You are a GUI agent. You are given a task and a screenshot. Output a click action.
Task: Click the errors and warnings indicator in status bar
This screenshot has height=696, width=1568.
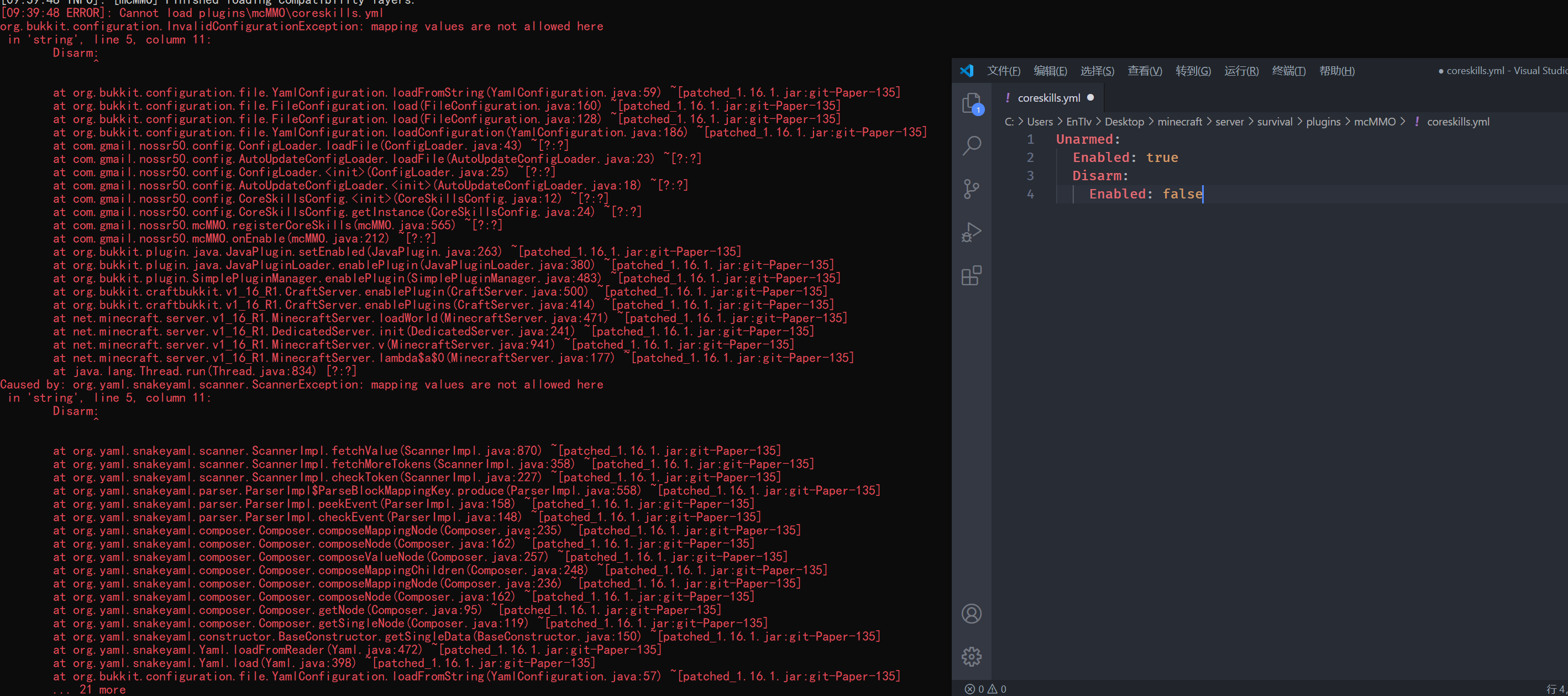[x=985, y=689]
